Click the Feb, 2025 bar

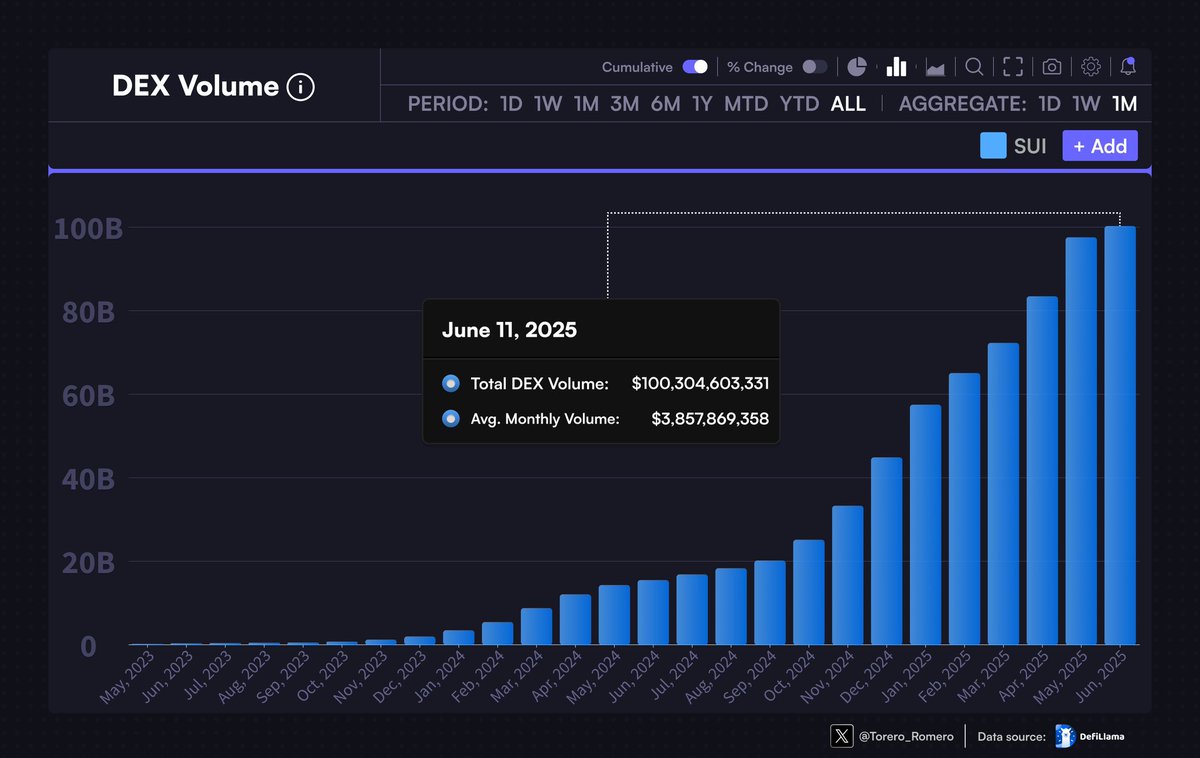[x=964, y=509]
